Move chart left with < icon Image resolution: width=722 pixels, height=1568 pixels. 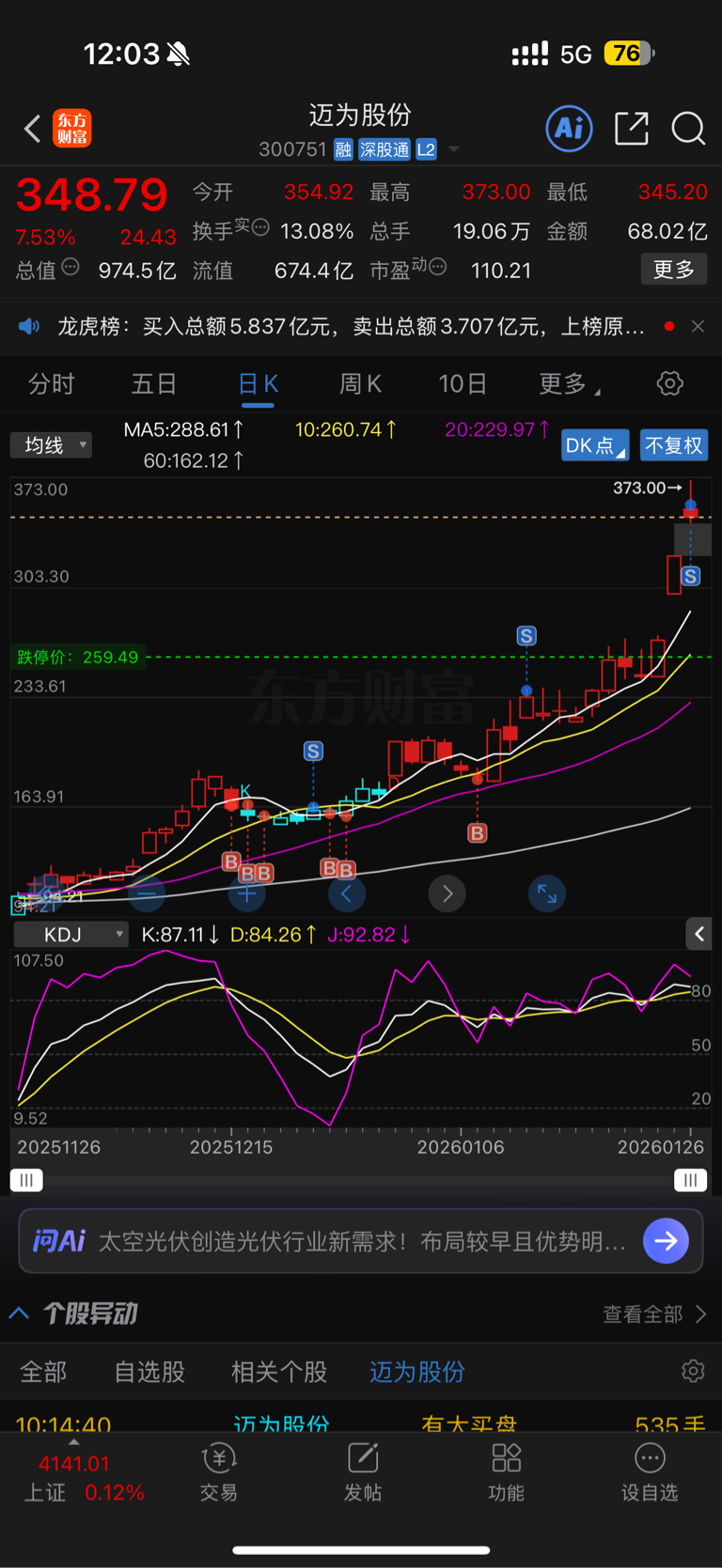[x=347, y=893]
